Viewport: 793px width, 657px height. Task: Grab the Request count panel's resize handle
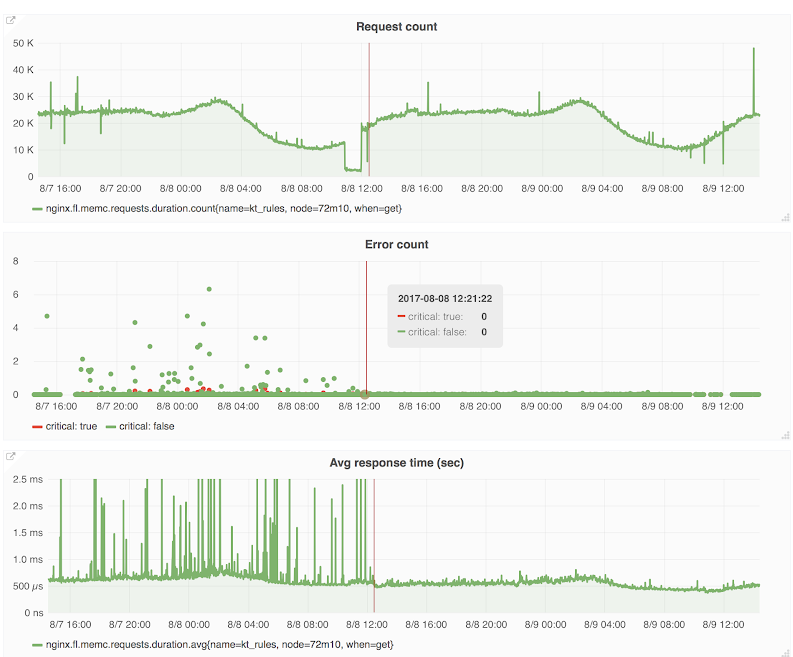(x=784, y=217)
